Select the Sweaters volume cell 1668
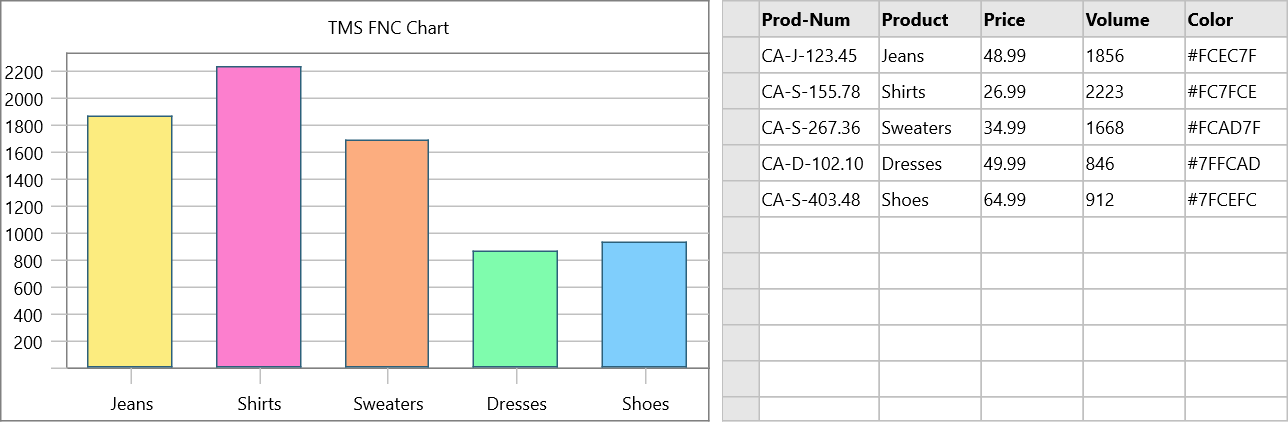This screenshot has height=422, width=1288. coord(1134,128)
